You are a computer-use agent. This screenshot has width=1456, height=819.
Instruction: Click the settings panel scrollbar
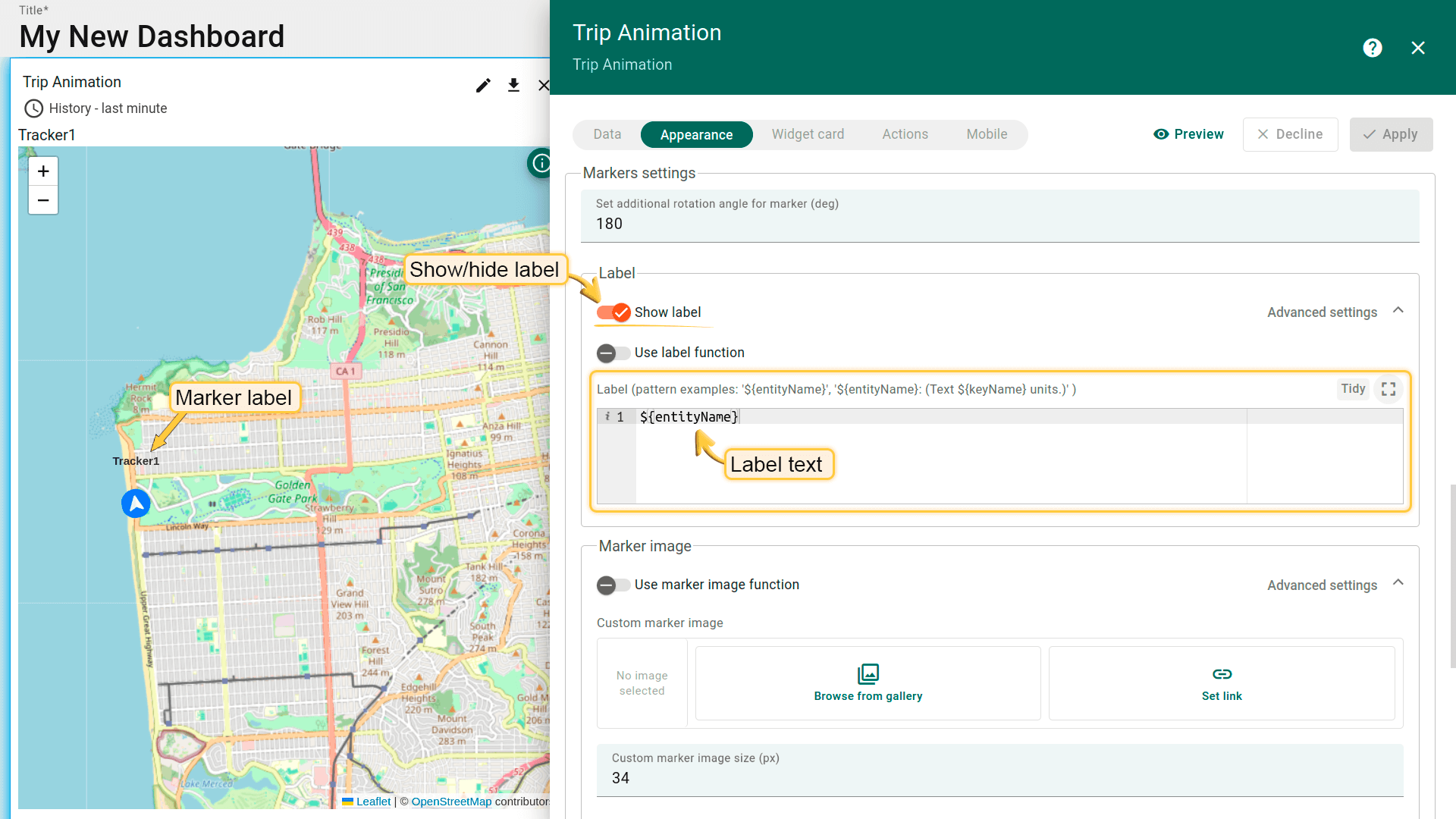[x=1452, y=576]
